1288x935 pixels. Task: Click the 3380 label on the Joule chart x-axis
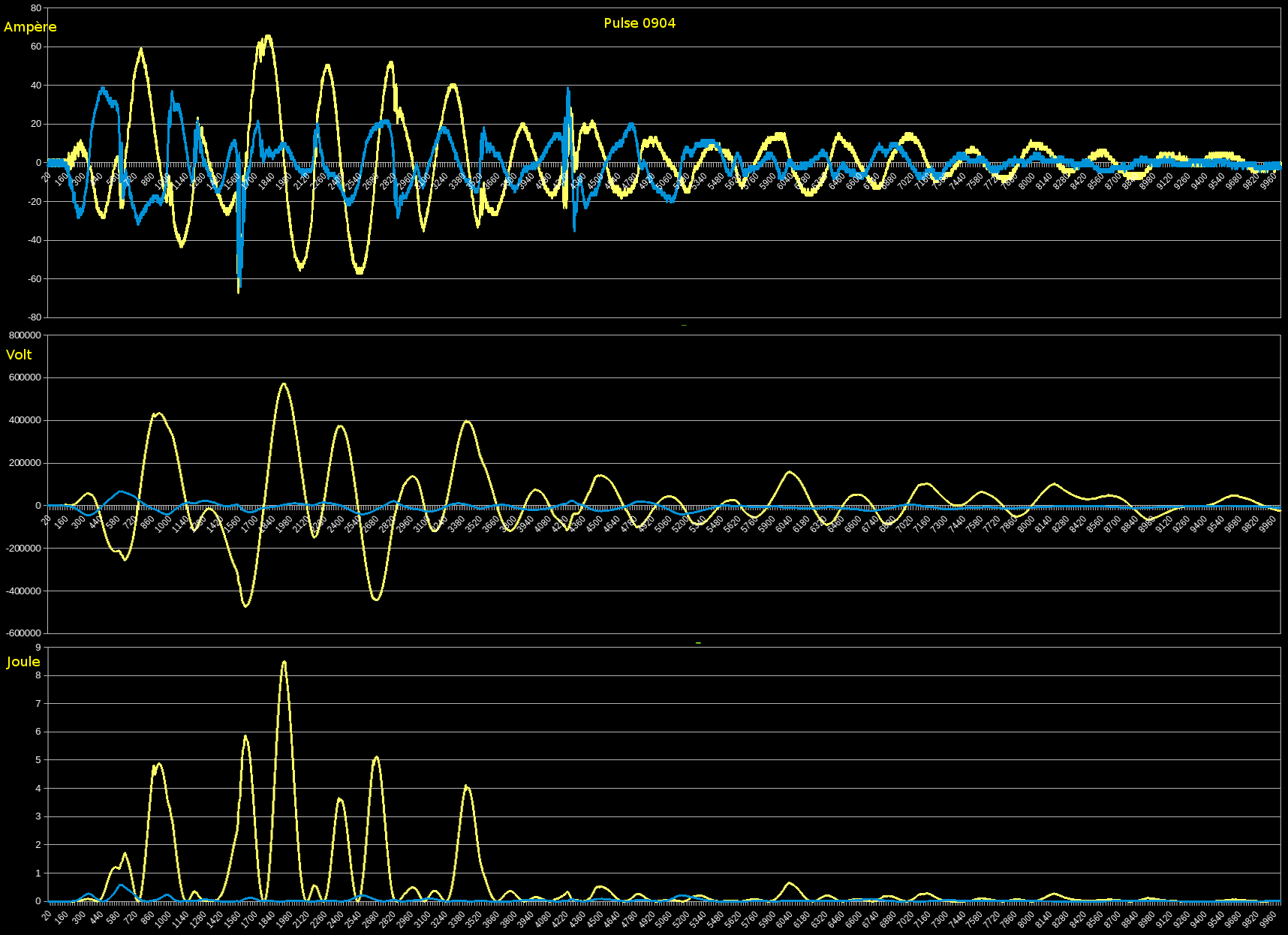456,919
